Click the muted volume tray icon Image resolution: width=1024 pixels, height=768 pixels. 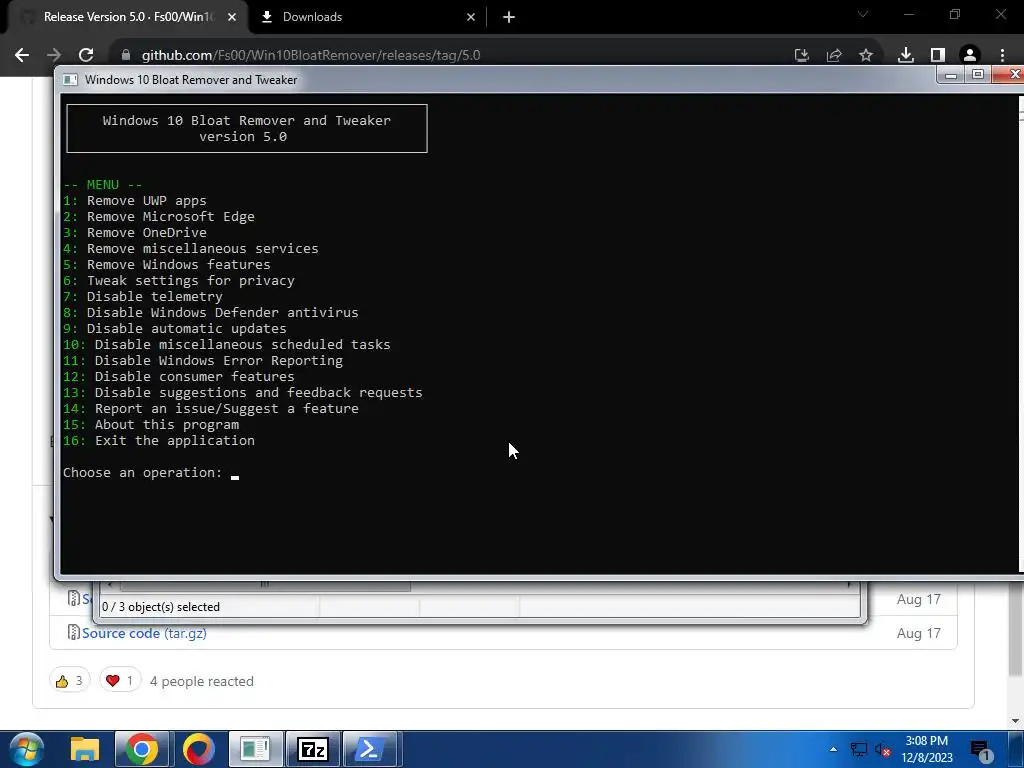click(883, 750)
